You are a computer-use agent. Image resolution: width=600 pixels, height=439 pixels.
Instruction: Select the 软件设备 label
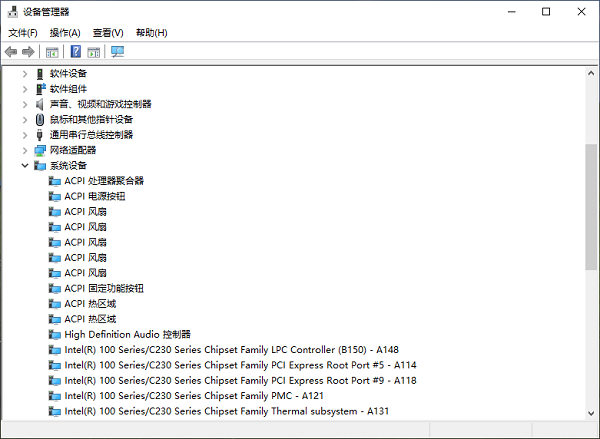68,73
